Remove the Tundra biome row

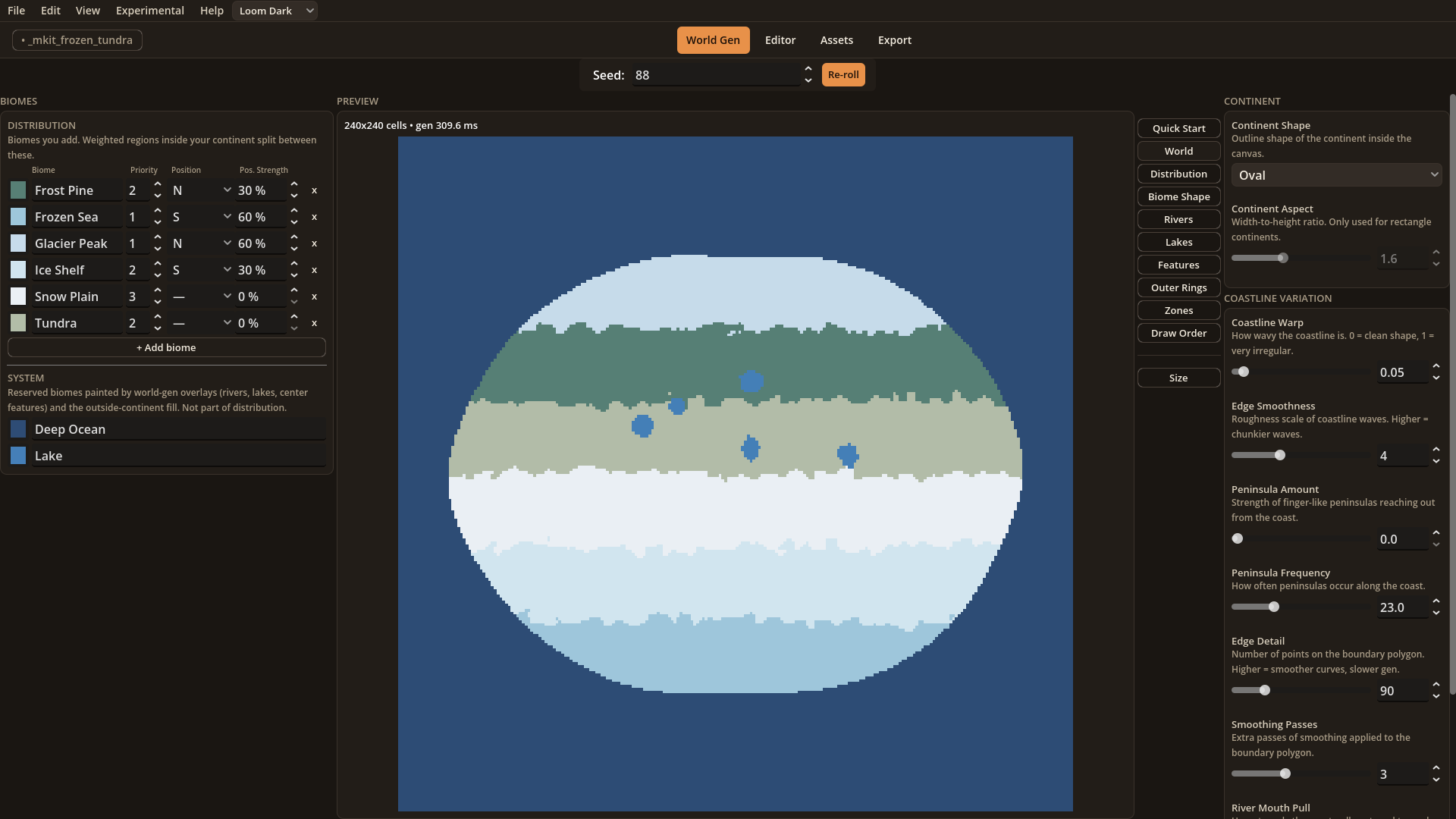coord(314,323)
